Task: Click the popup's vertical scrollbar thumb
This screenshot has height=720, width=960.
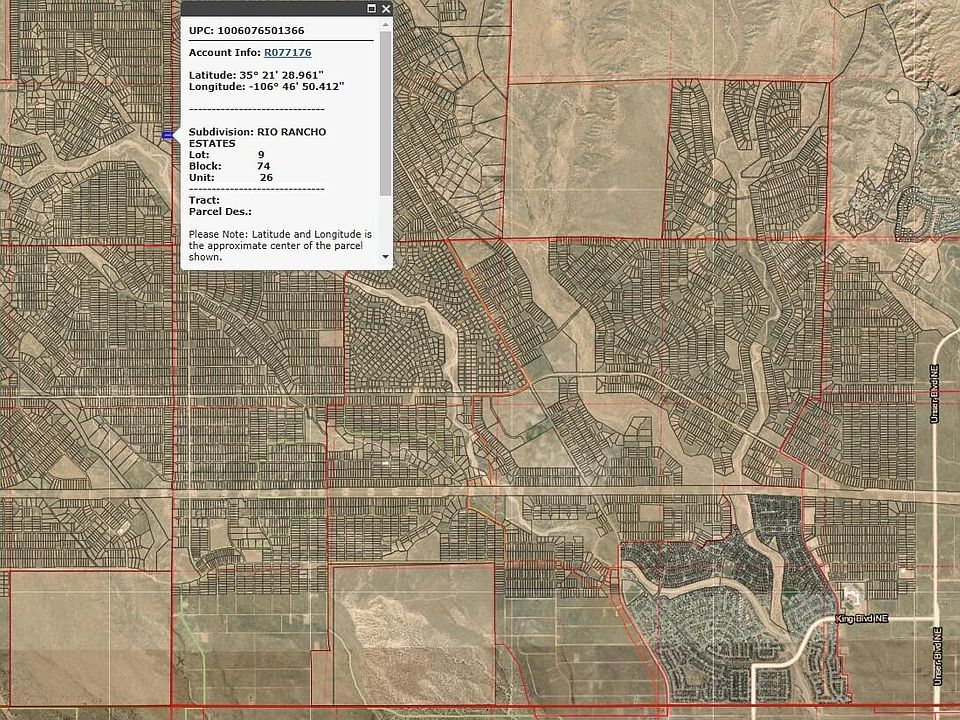Action: tap(386, 110)
